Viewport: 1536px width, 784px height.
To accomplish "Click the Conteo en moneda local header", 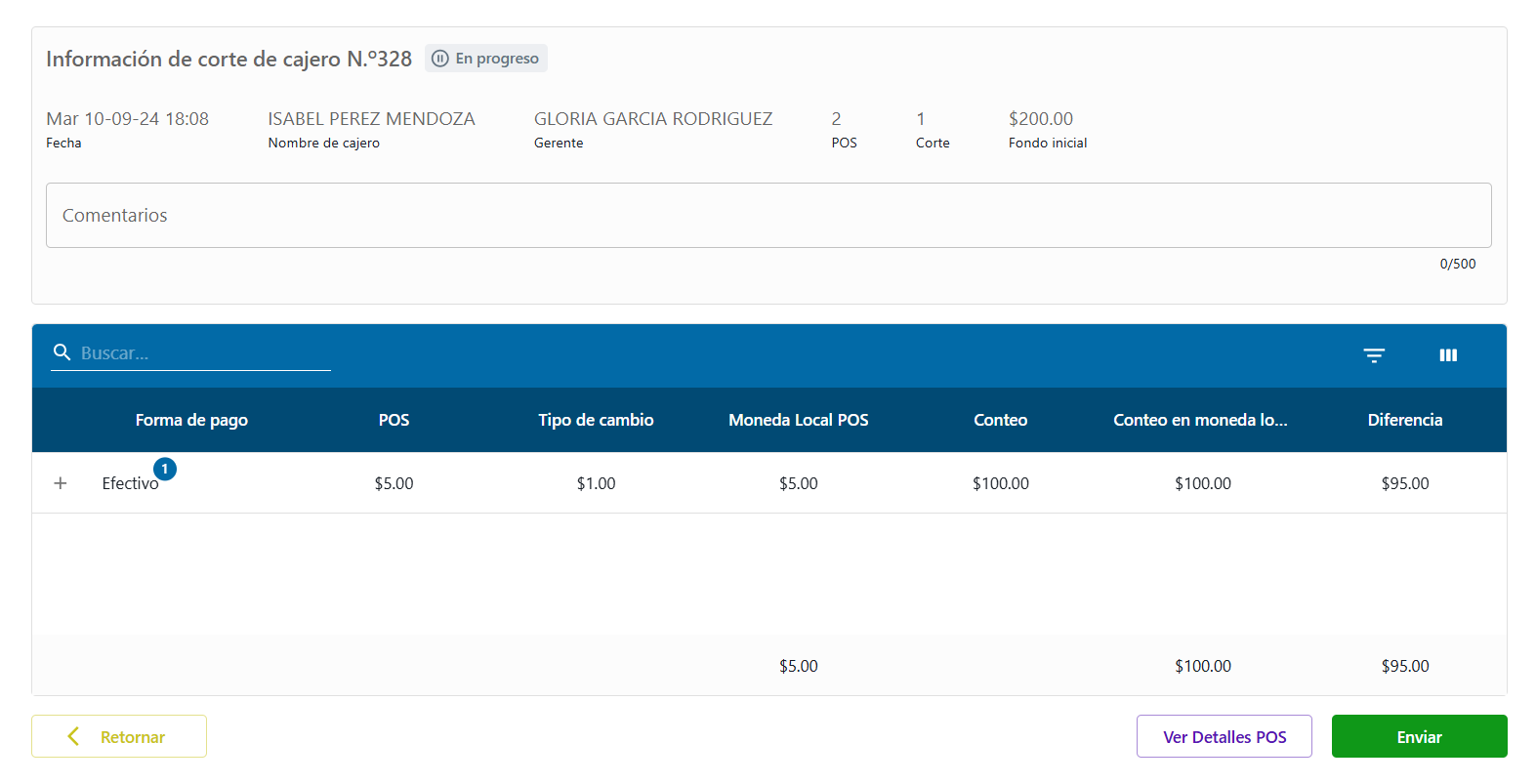I will click(x=1200, y=420).
